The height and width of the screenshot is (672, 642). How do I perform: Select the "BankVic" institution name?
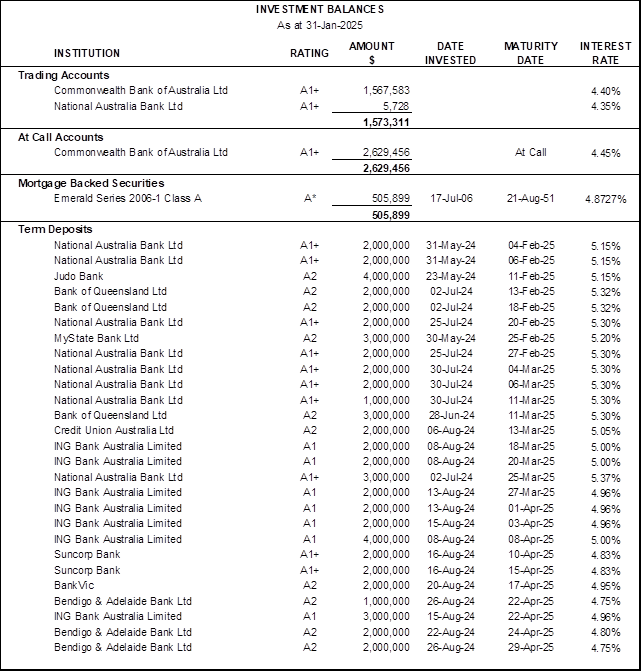(x=74, y=585)
